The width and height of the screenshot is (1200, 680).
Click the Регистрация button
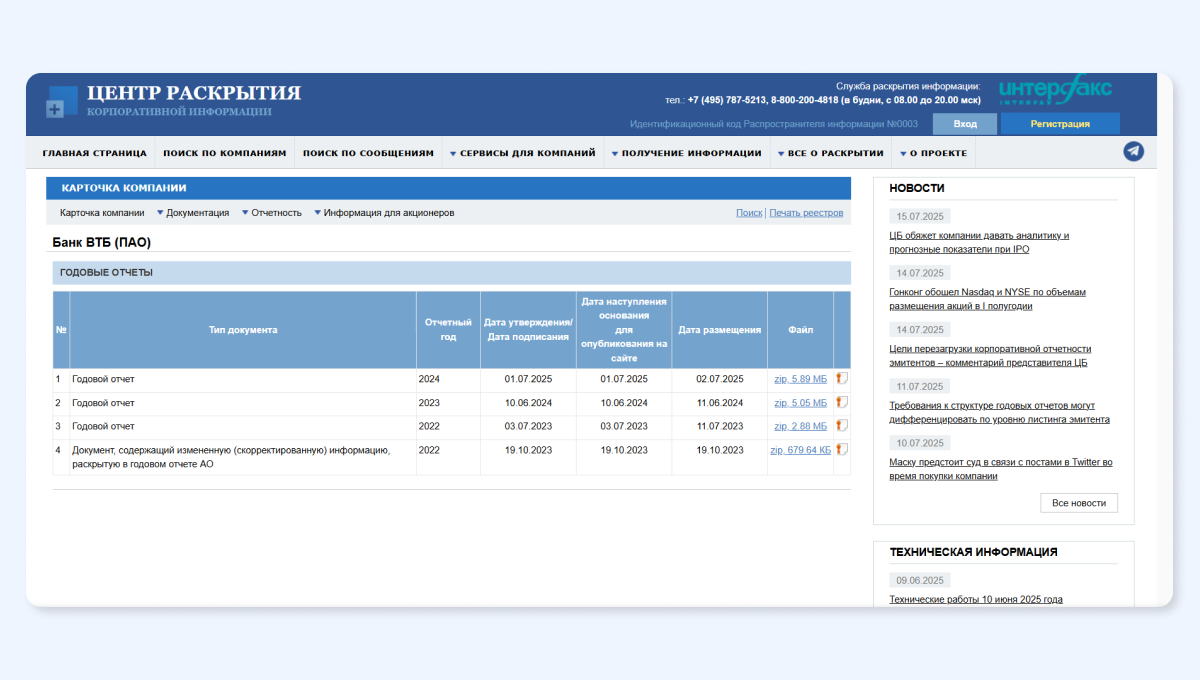[1060, 124]
